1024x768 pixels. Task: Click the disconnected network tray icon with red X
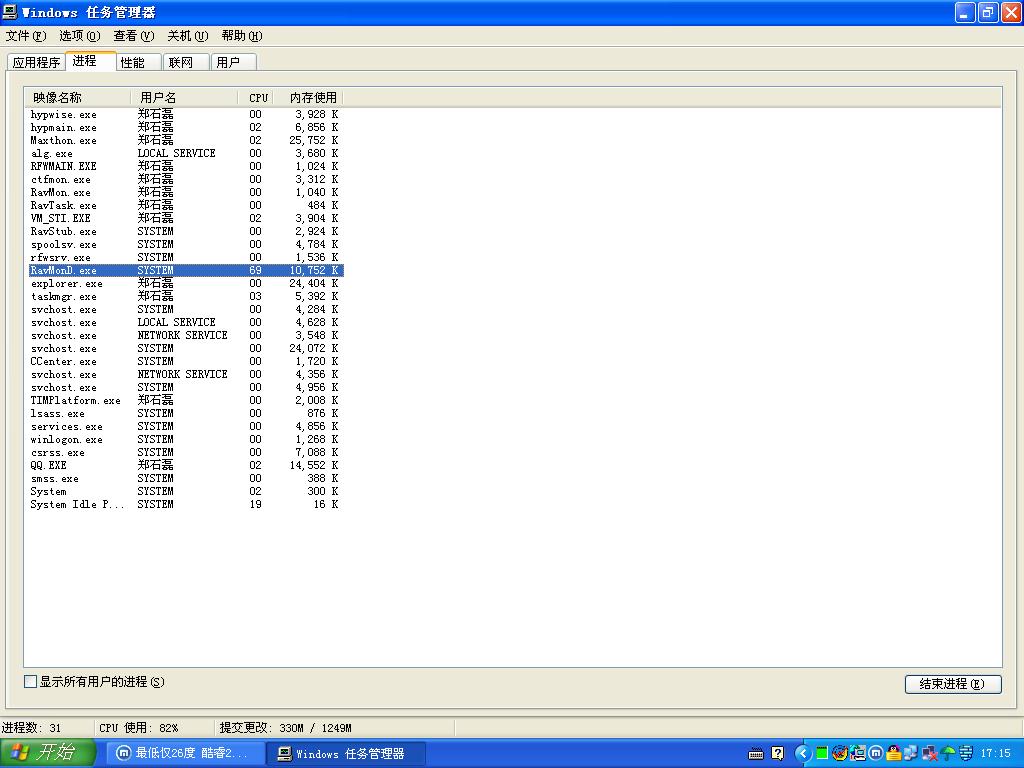coord(930,754)
